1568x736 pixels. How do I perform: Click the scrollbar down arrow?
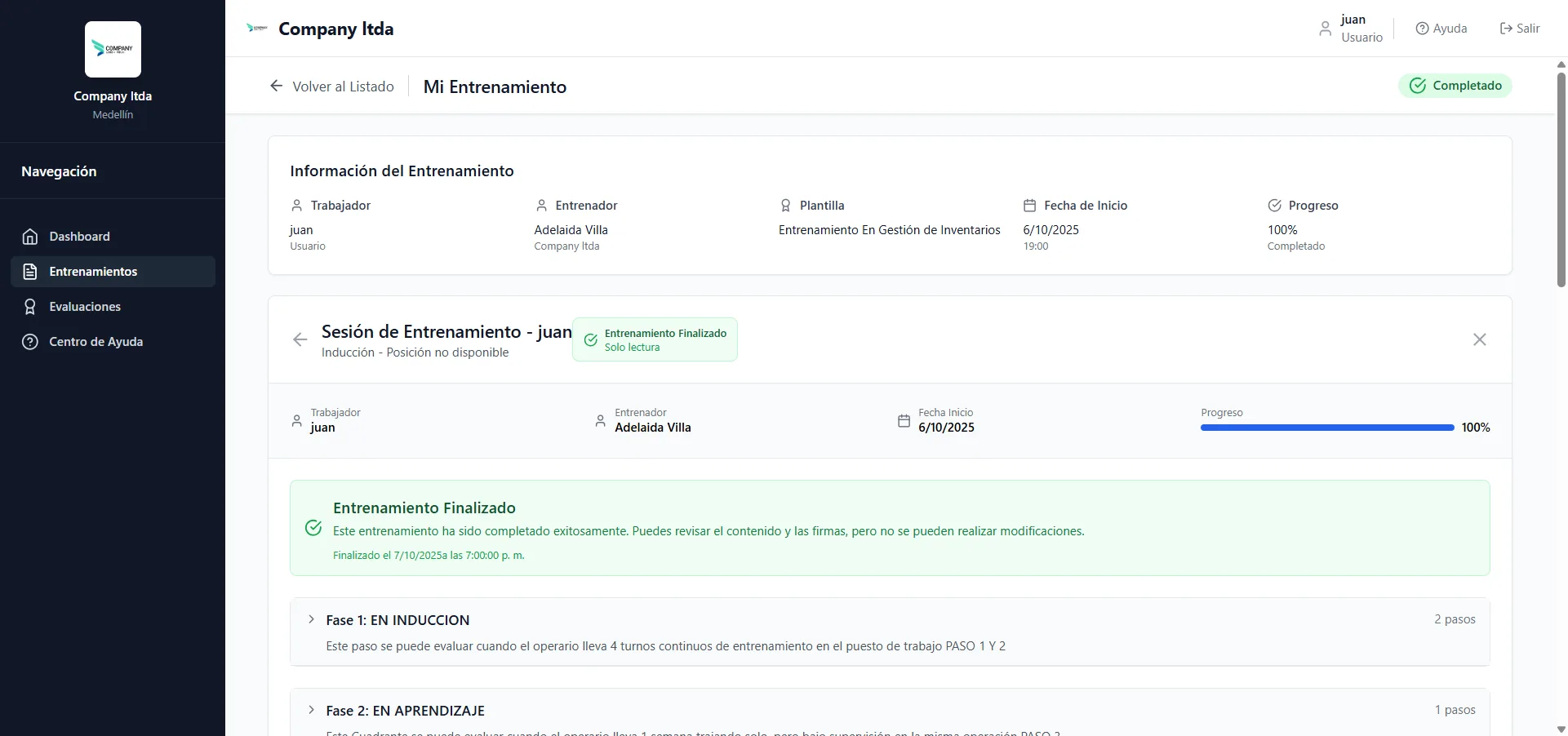click(1561, 729)
